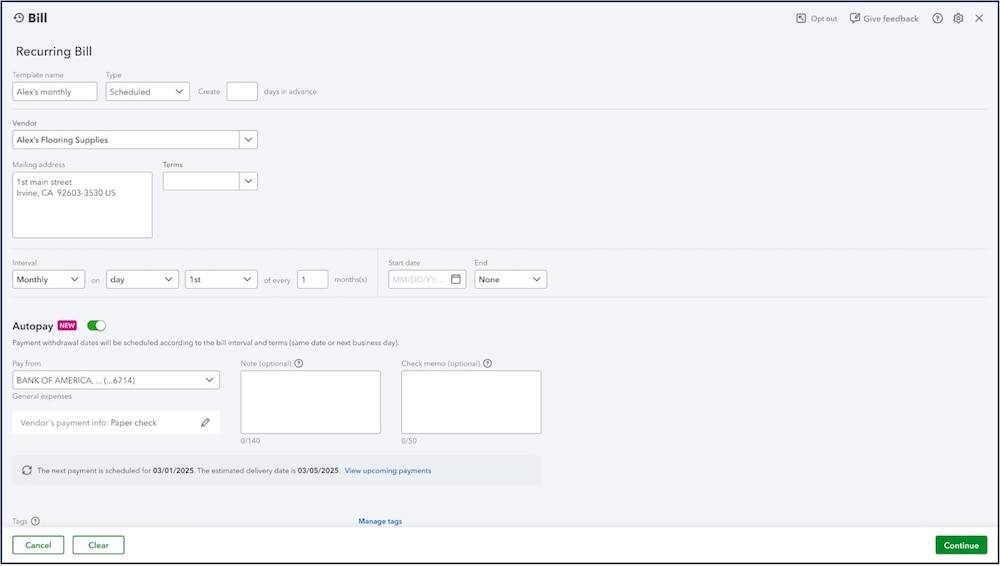1000x566 pixels.
Task: Click the green Continue button
Action: 961,545
